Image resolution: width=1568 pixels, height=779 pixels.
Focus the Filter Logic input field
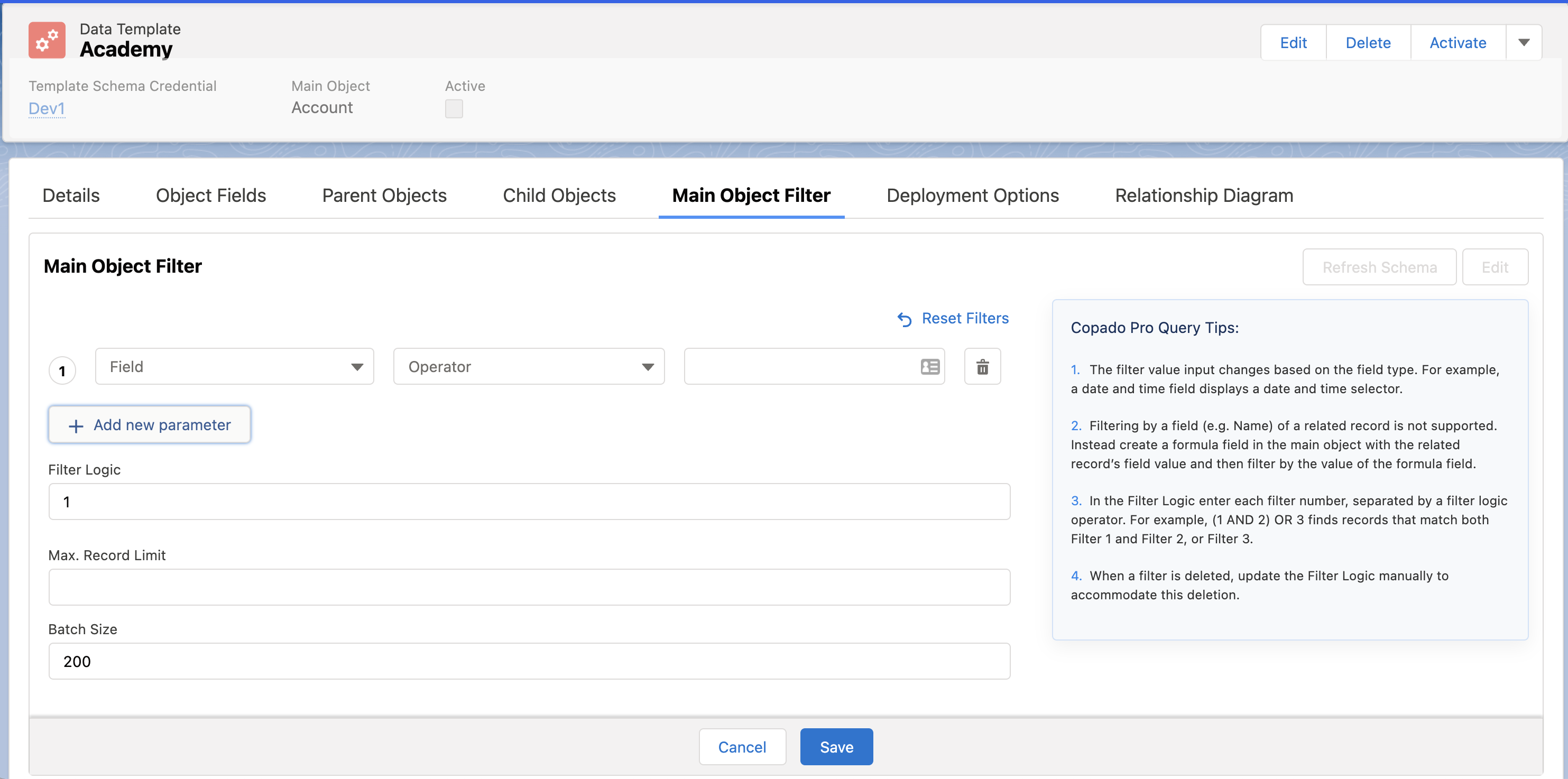coord(529,502)
